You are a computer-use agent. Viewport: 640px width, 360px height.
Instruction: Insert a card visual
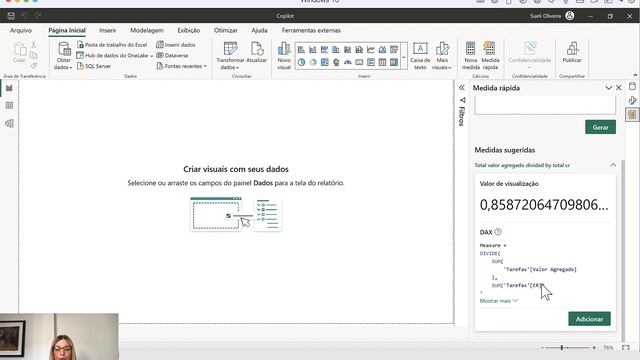coord(359,62)
